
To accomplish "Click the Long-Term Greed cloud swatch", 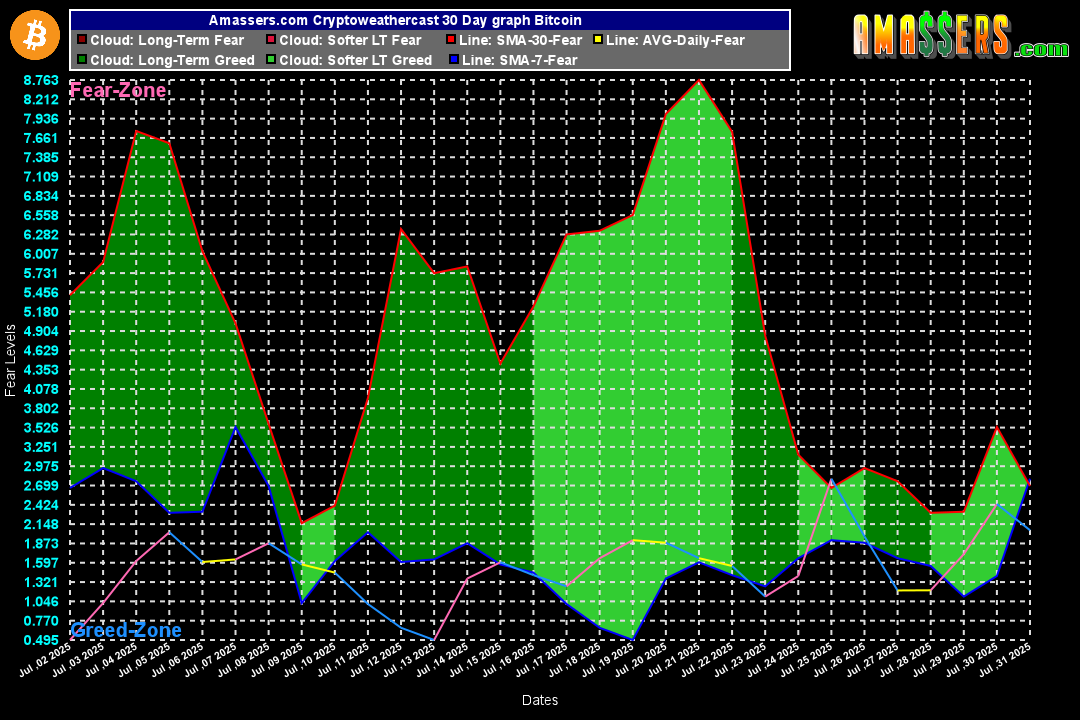I will (82, 60).
